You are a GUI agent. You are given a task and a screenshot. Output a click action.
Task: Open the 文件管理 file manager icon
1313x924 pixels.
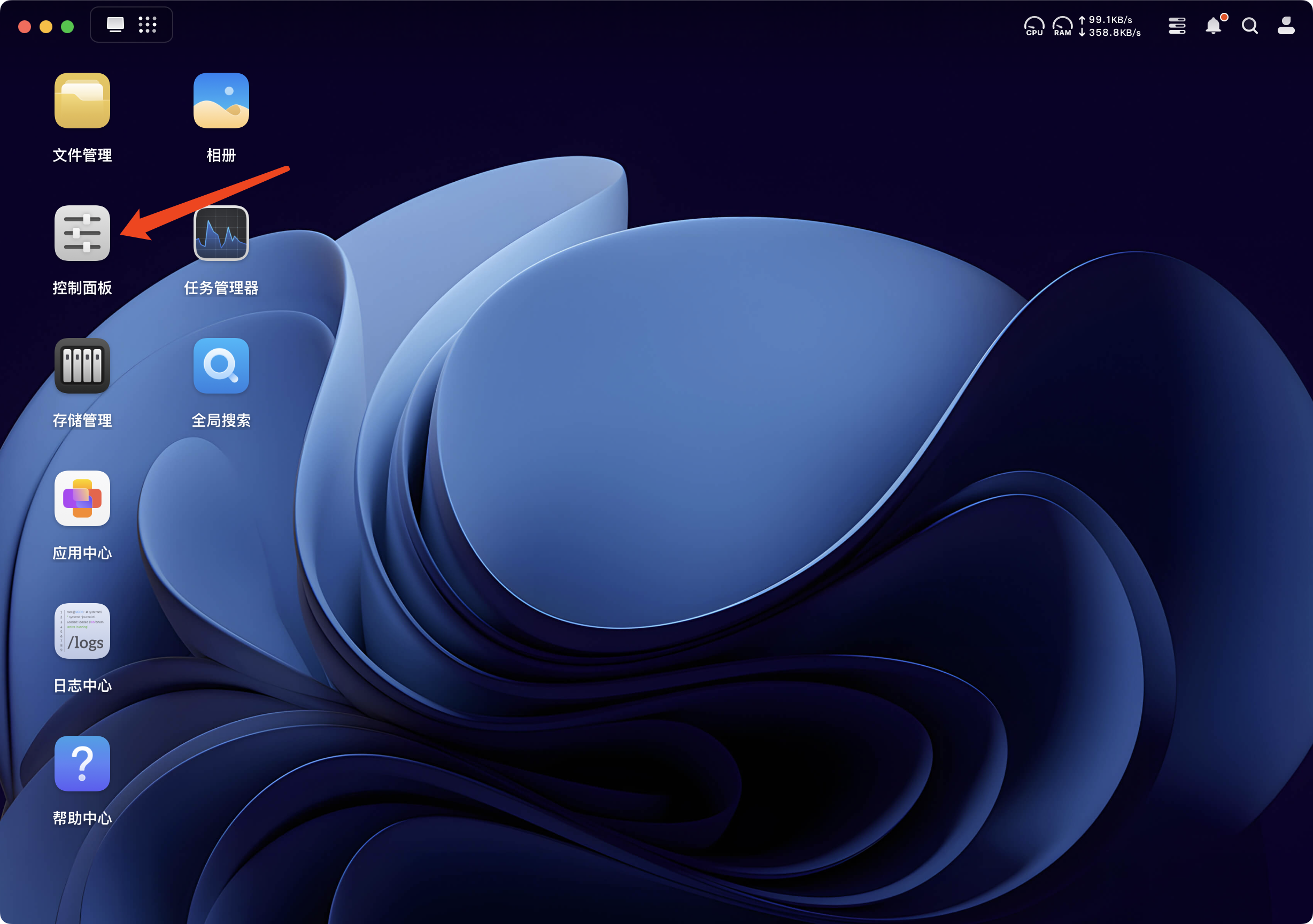click(x=82, y=101)
